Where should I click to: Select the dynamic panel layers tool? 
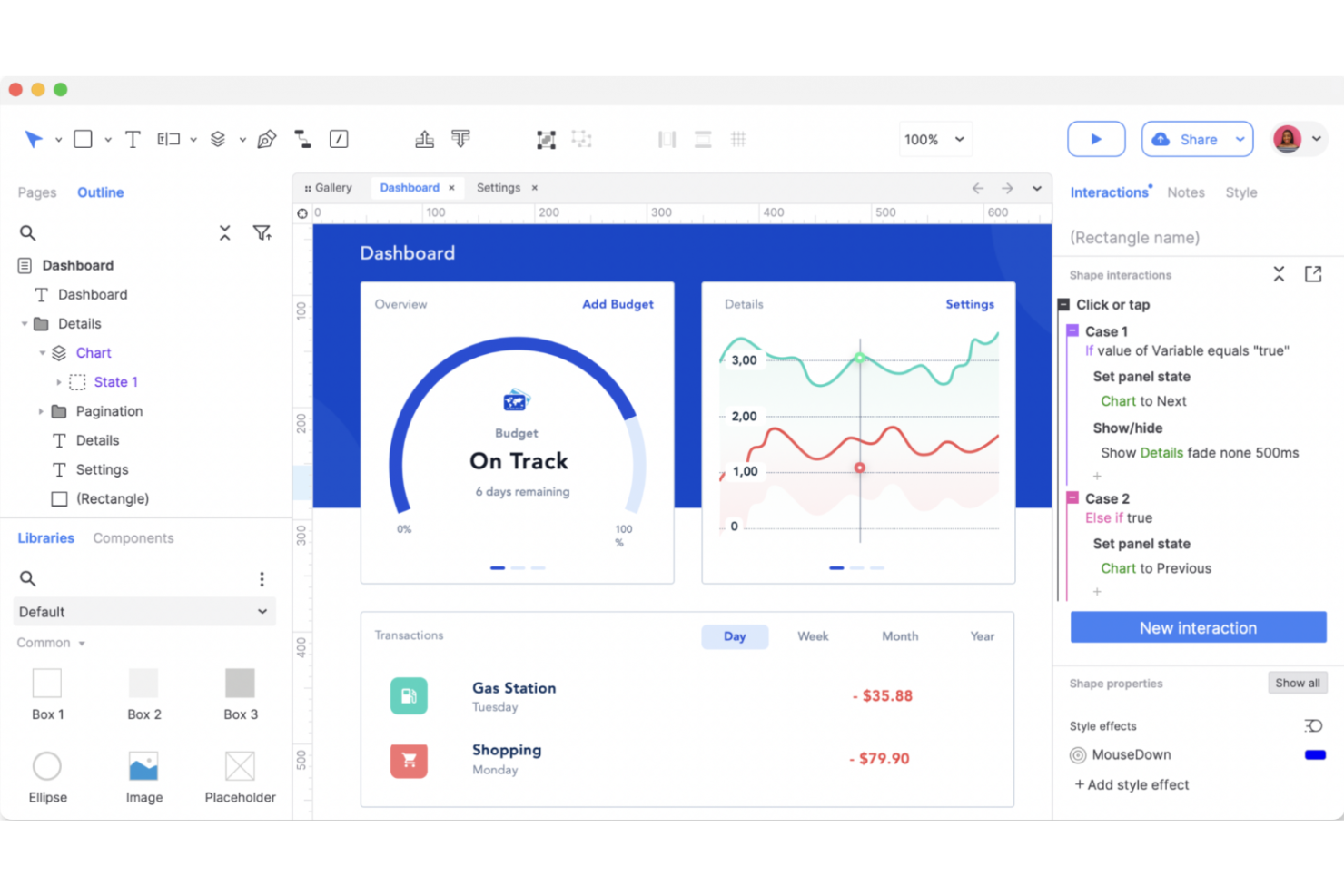point(218,139)
